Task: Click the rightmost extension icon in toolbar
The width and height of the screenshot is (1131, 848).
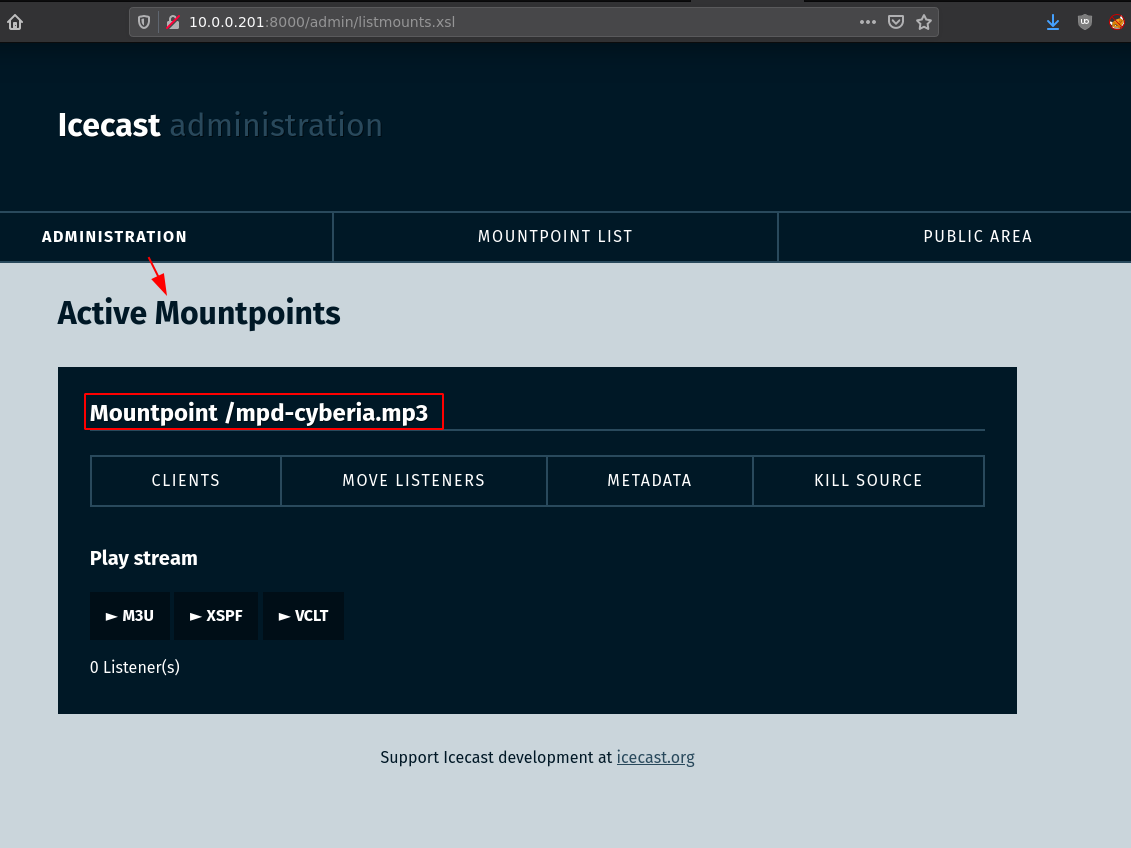Action: click(1117, 22)
